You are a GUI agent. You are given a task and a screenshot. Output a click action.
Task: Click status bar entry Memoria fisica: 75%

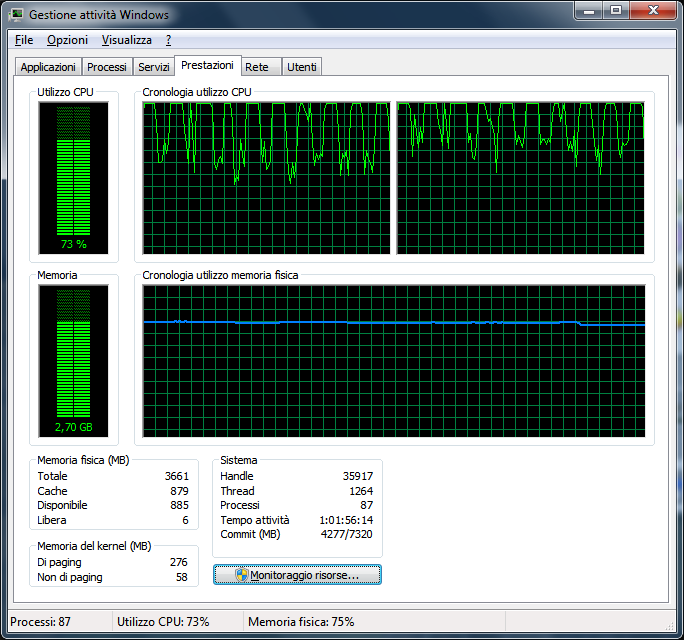click(x=301, y=622)
